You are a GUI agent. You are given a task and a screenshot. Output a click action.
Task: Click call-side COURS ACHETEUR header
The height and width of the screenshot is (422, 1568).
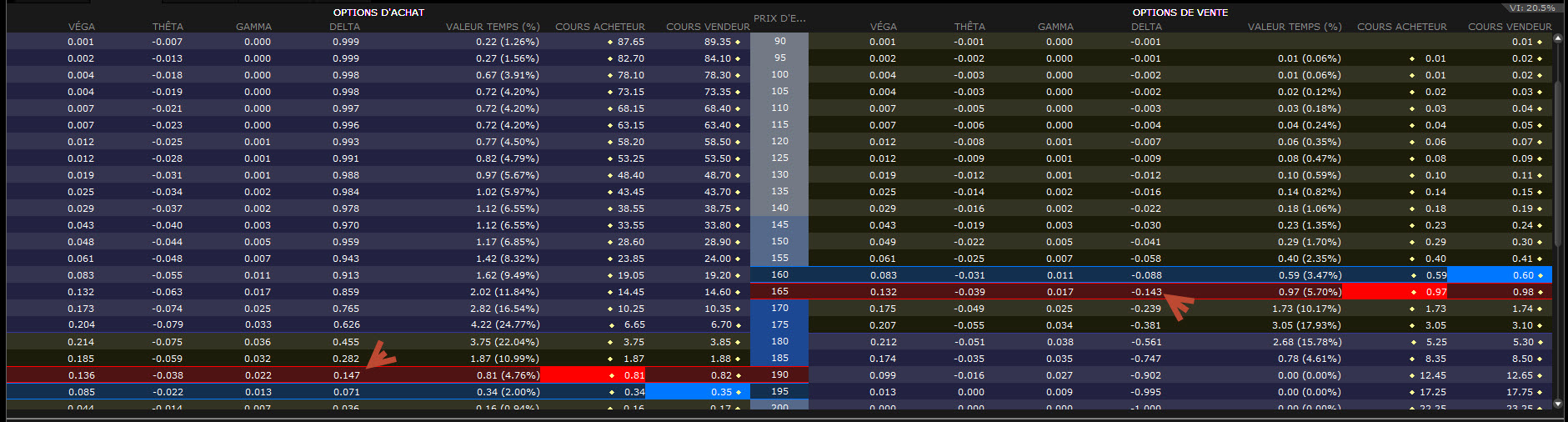[600, 27]
